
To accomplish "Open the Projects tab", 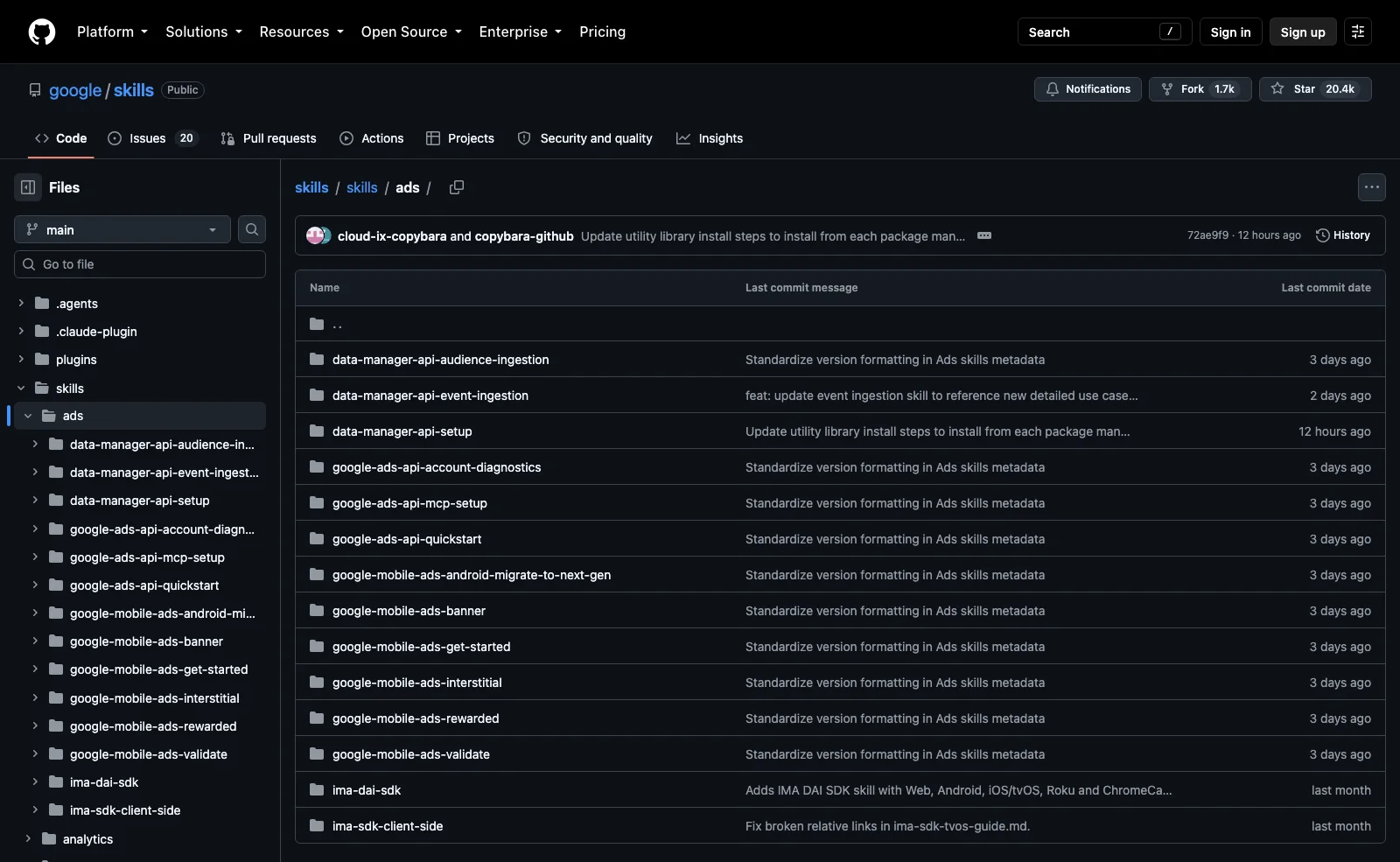I will coord(460,138).
